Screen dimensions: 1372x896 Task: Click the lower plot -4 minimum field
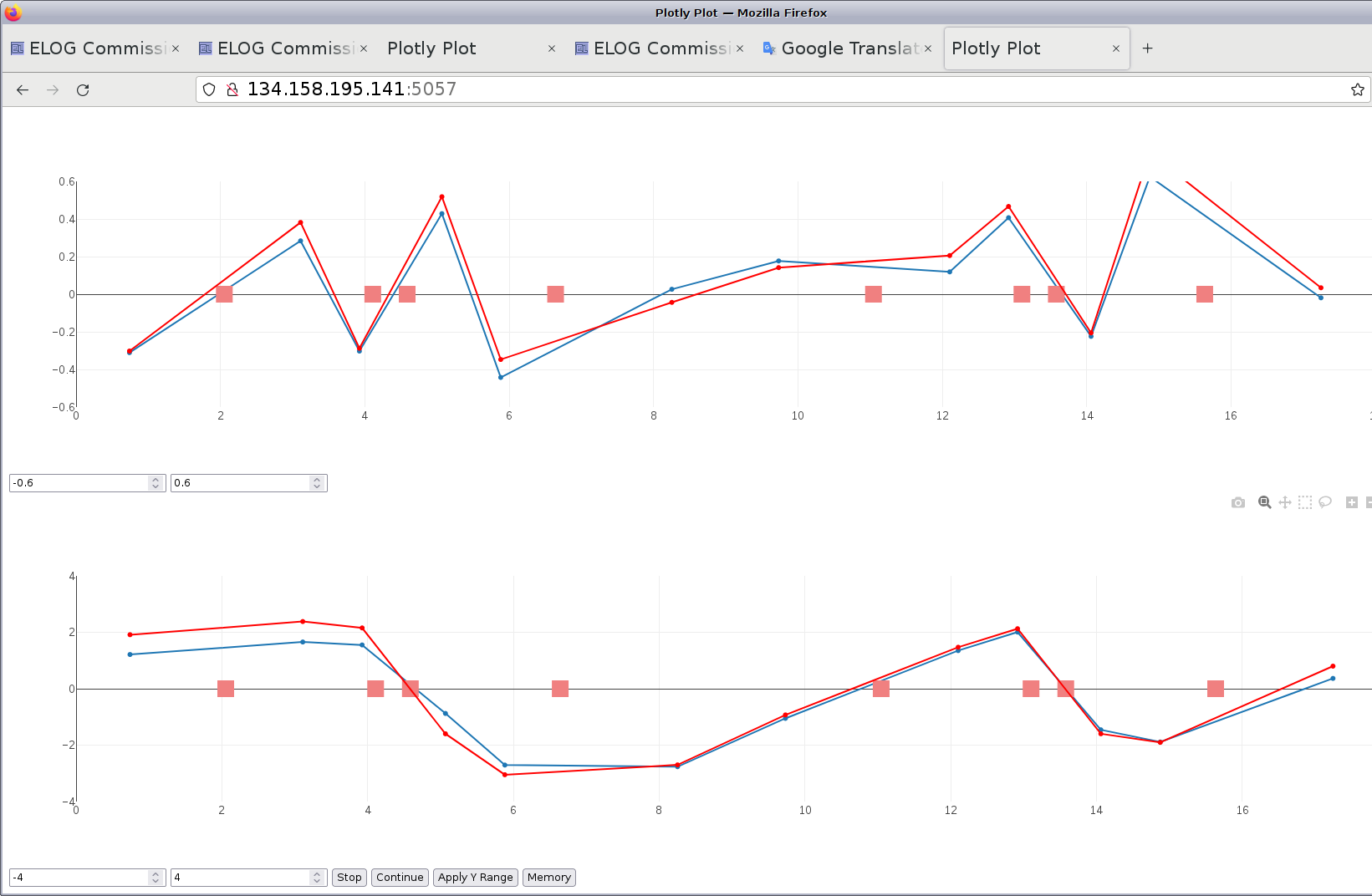click(x=79, y=877)
